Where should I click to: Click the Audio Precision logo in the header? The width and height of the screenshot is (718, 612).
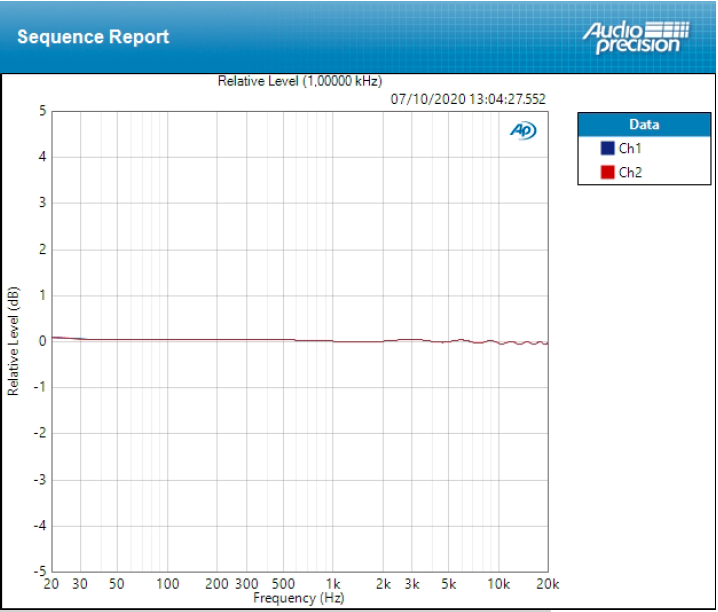(x=636, y=38)
